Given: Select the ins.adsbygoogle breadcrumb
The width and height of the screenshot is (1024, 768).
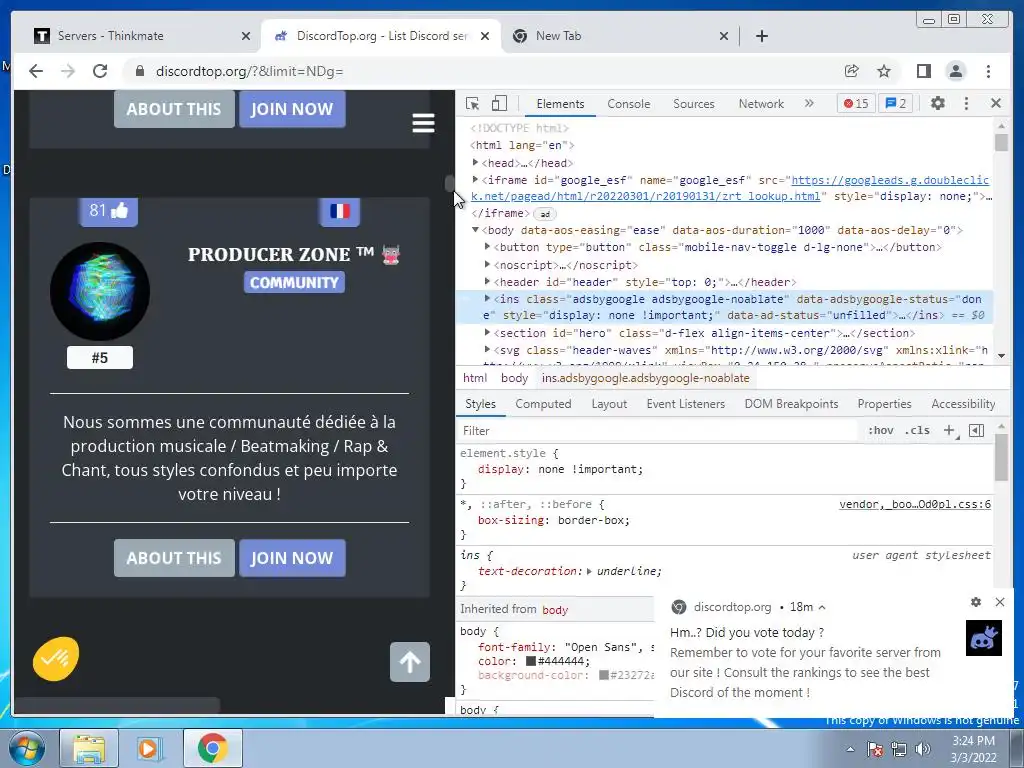Looking at the screenshot, I should pos(645,378).
